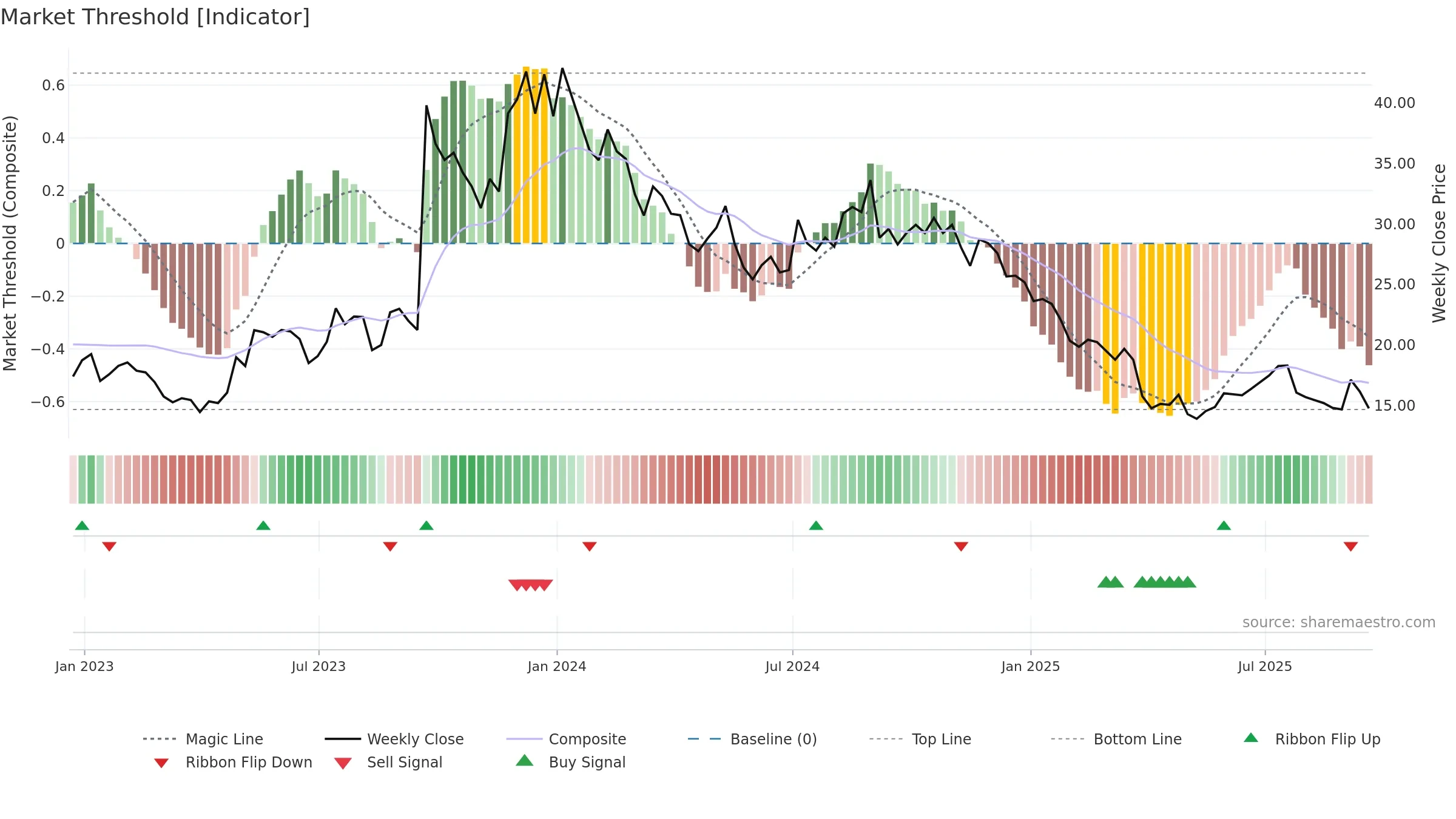Click the Jan 2024 axis label
This screenshot has height=819, width=1456.
coord(557,666)
